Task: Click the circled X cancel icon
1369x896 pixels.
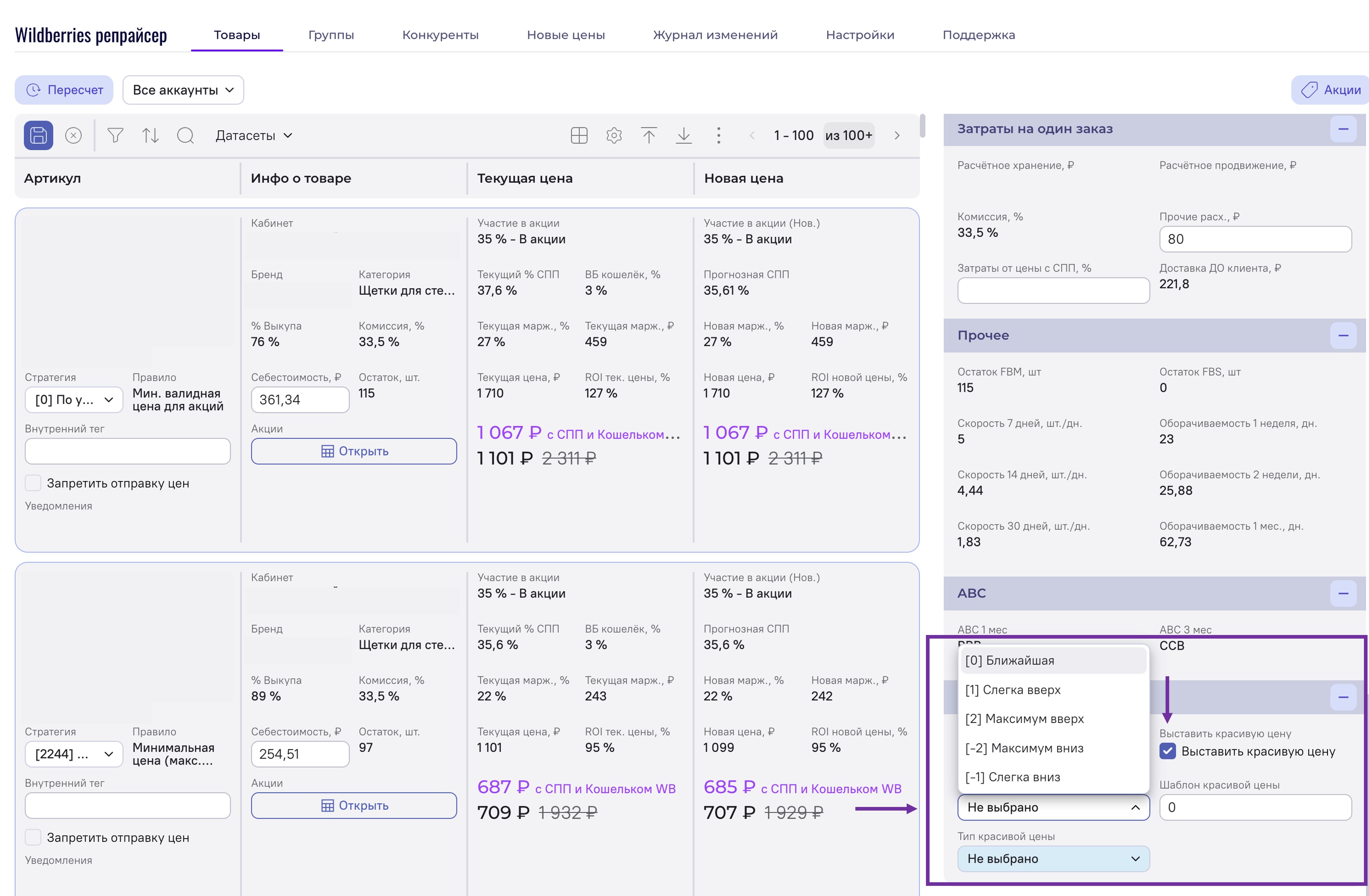Action: pyautogui.click(x=73, y=136)
